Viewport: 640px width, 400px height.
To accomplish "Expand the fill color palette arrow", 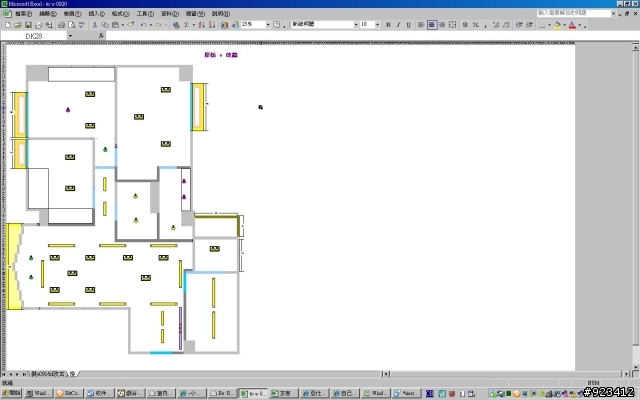I will point(564,25).
